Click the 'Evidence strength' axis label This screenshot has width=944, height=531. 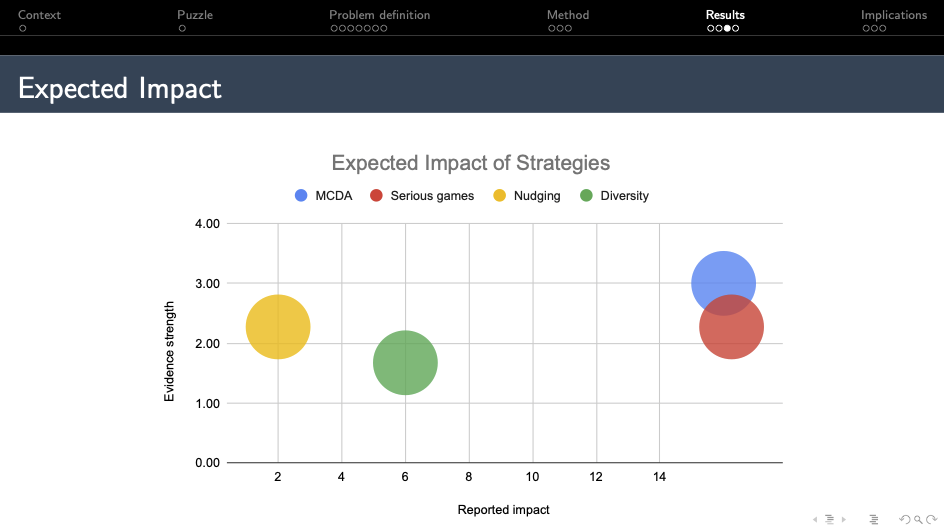click(169, 351)
